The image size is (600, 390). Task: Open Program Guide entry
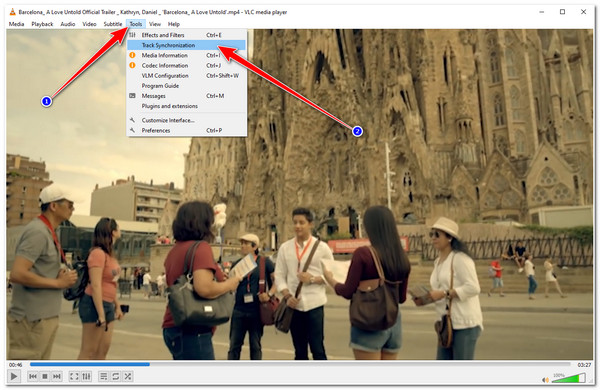click(187, 86)
